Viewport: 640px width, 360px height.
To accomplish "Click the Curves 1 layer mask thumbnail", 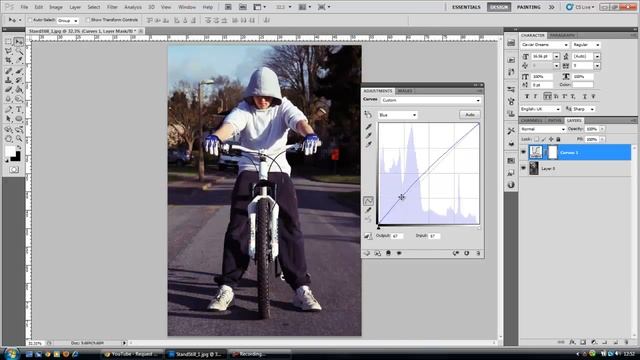I will click(552, 152).
